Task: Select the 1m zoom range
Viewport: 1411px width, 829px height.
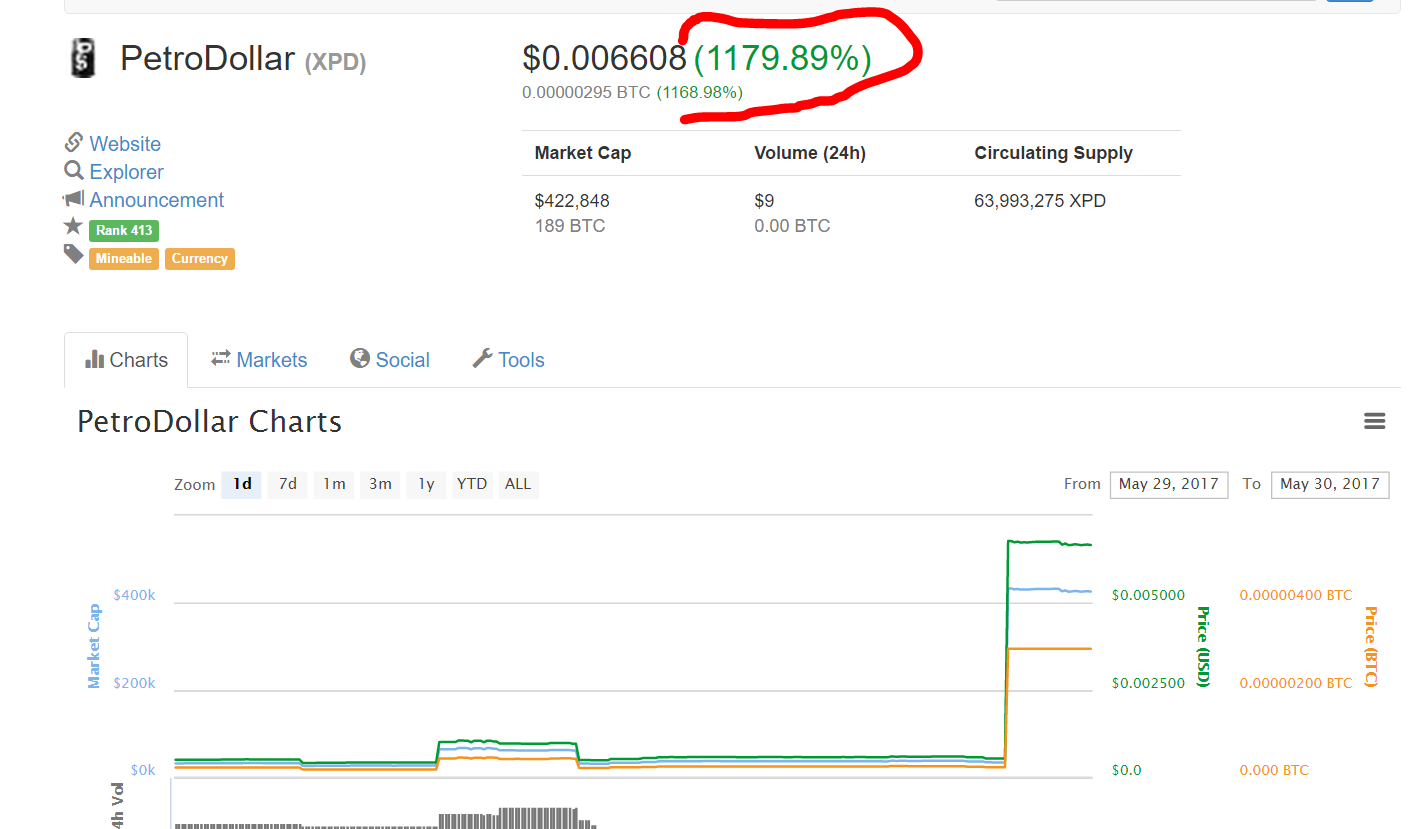Action: 333,484
